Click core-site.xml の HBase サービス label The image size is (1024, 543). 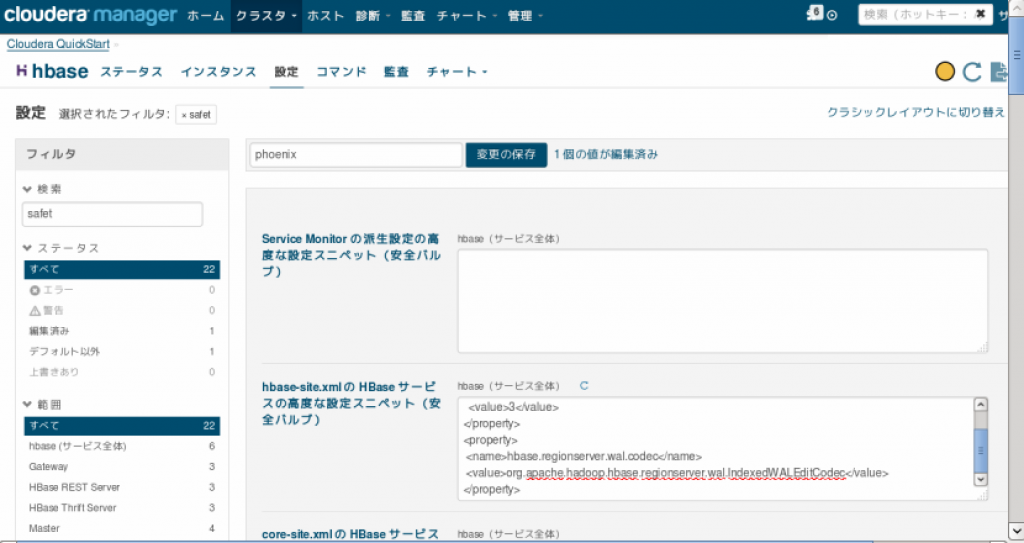tap(350, 534)
